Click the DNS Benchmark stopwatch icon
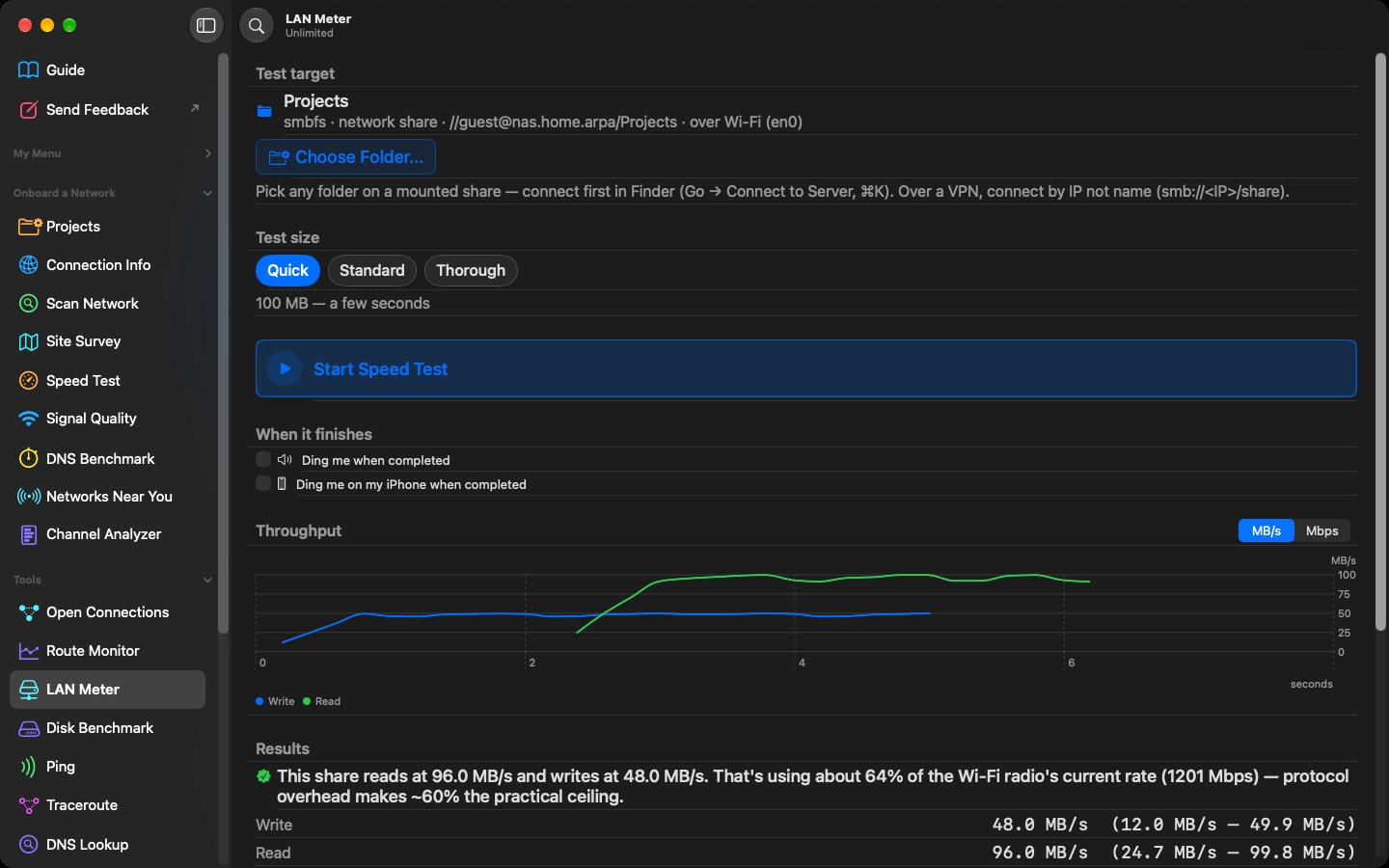This screenshot has height=868, width=1389. click(x=29, y=459)
